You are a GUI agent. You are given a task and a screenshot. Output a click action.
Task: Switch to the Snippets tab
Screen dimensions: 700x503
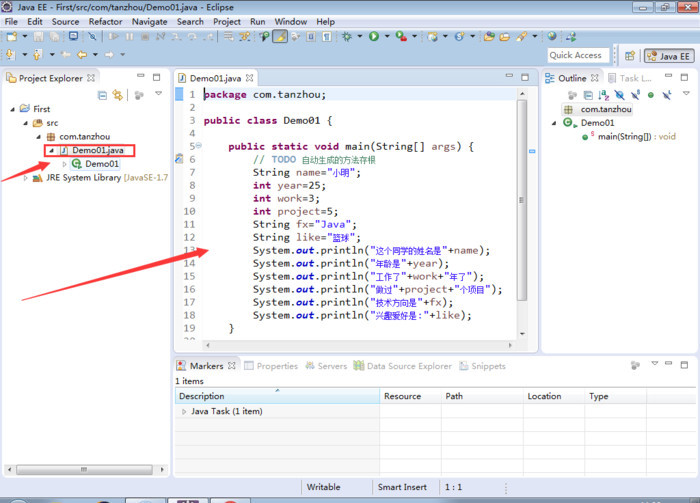[483, 366]
